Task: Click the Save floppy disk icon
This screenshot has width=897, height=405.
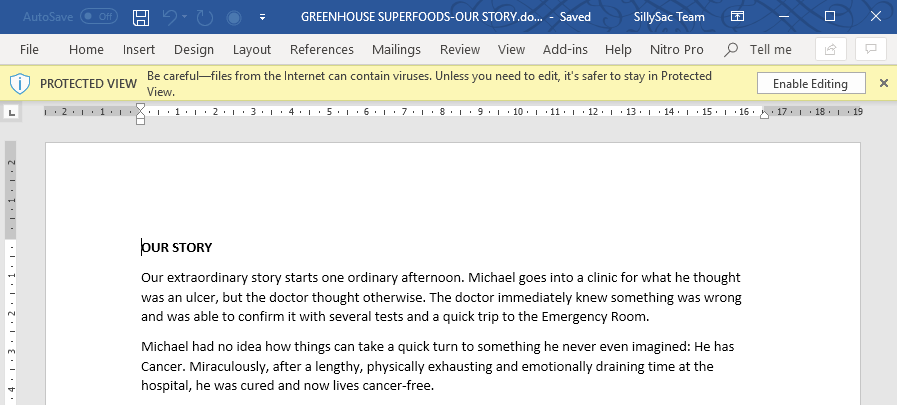Action: coord(141,17)
